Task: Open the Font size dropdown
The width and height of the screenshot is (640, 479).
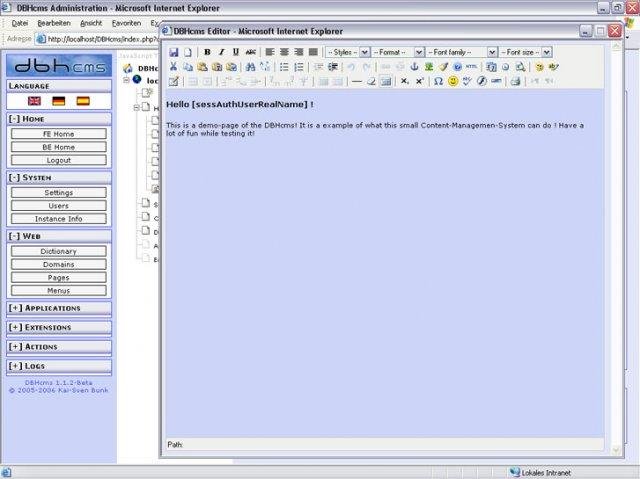Action: [526, 52]
